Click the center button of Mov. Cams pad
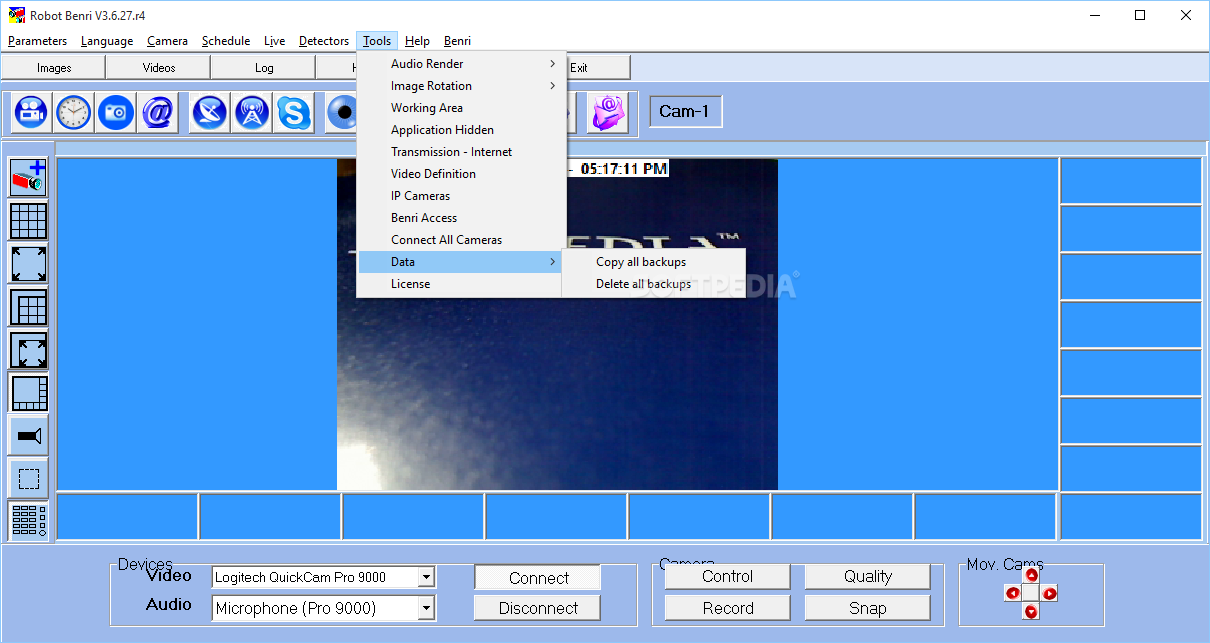The image size is (1210, 643). point(1031,593)
